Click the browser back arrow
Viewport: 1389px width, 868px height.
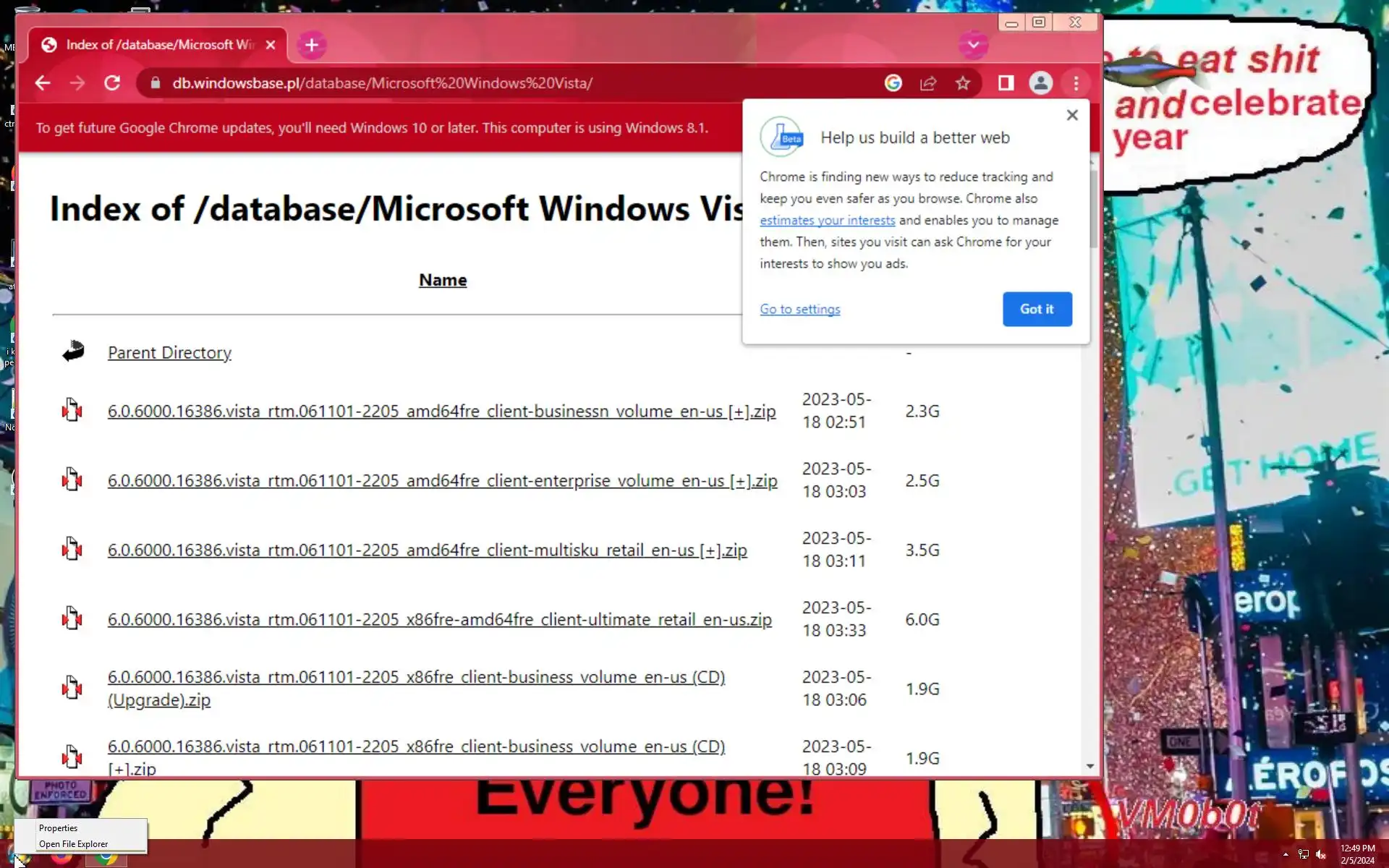pyautogui.click(x=43, y=83)
